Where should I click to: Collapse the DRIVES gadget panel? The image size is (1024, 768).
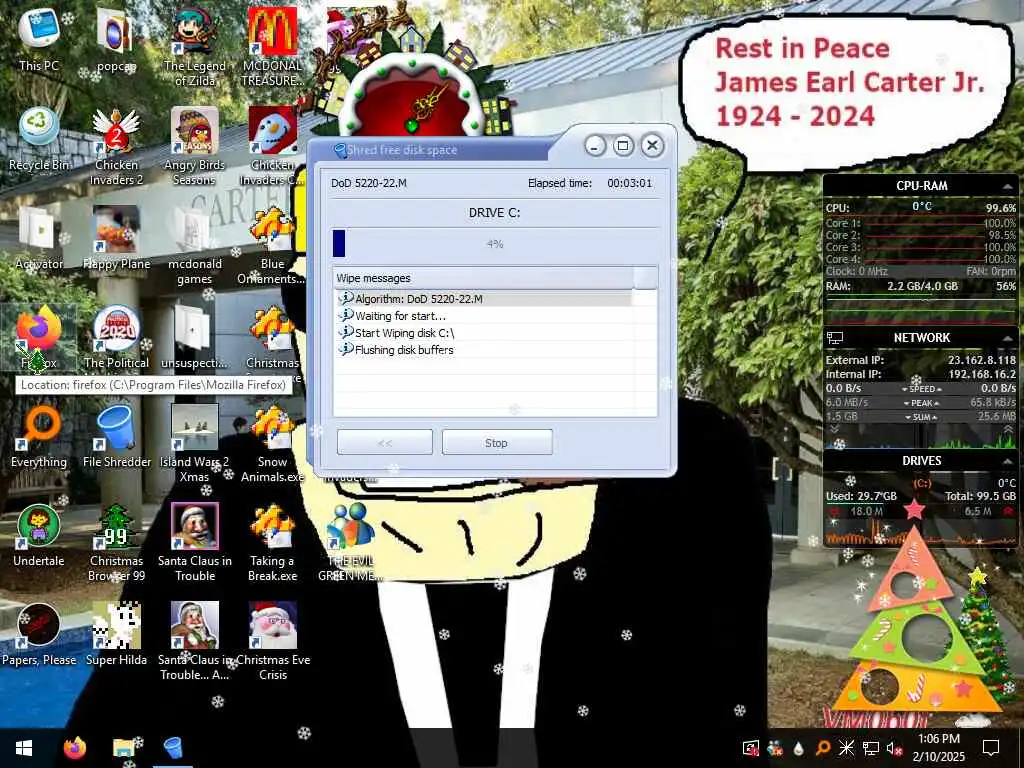[1007, 461]
